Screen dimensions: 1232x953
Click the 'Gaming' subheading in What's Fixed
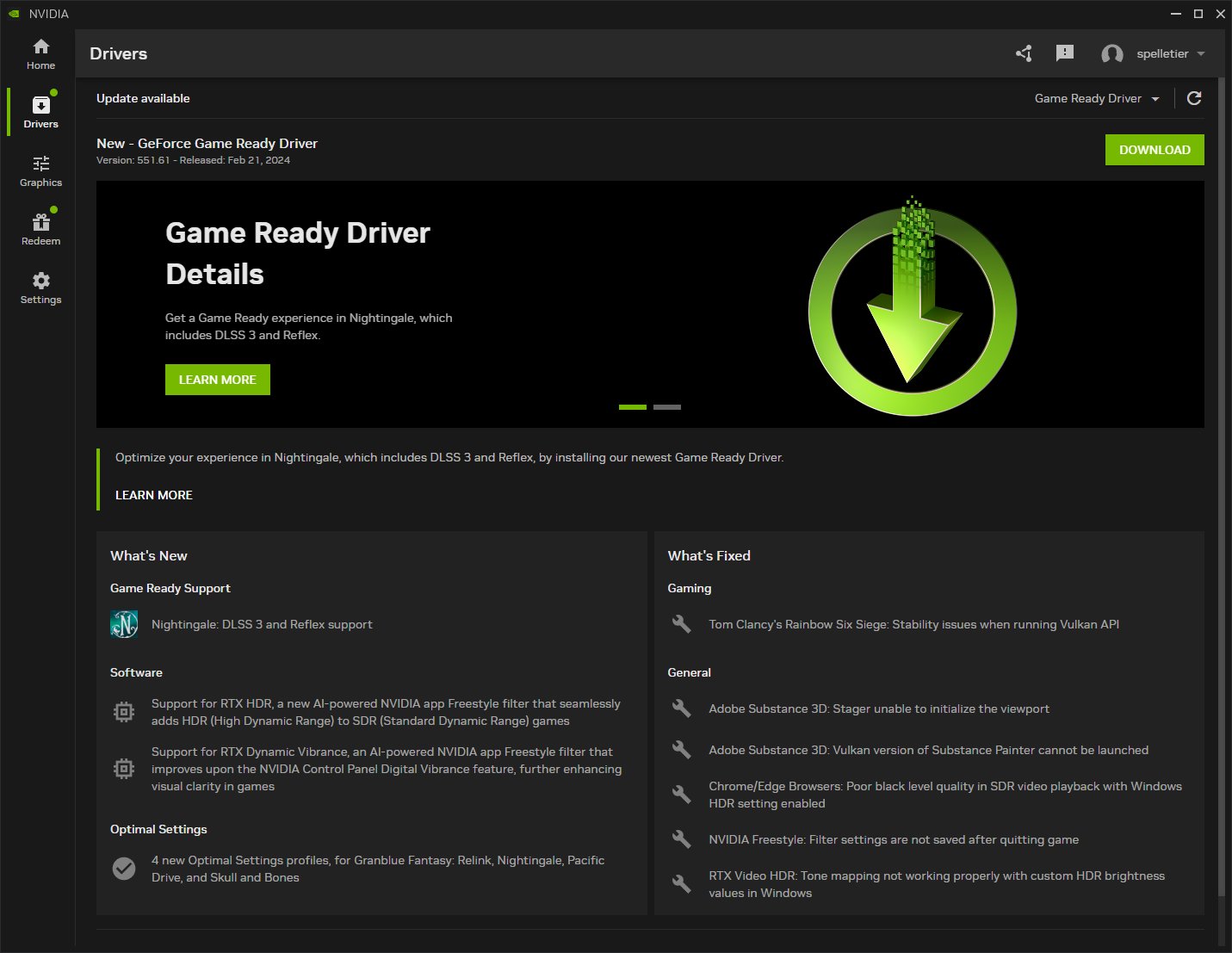(690, 588)
